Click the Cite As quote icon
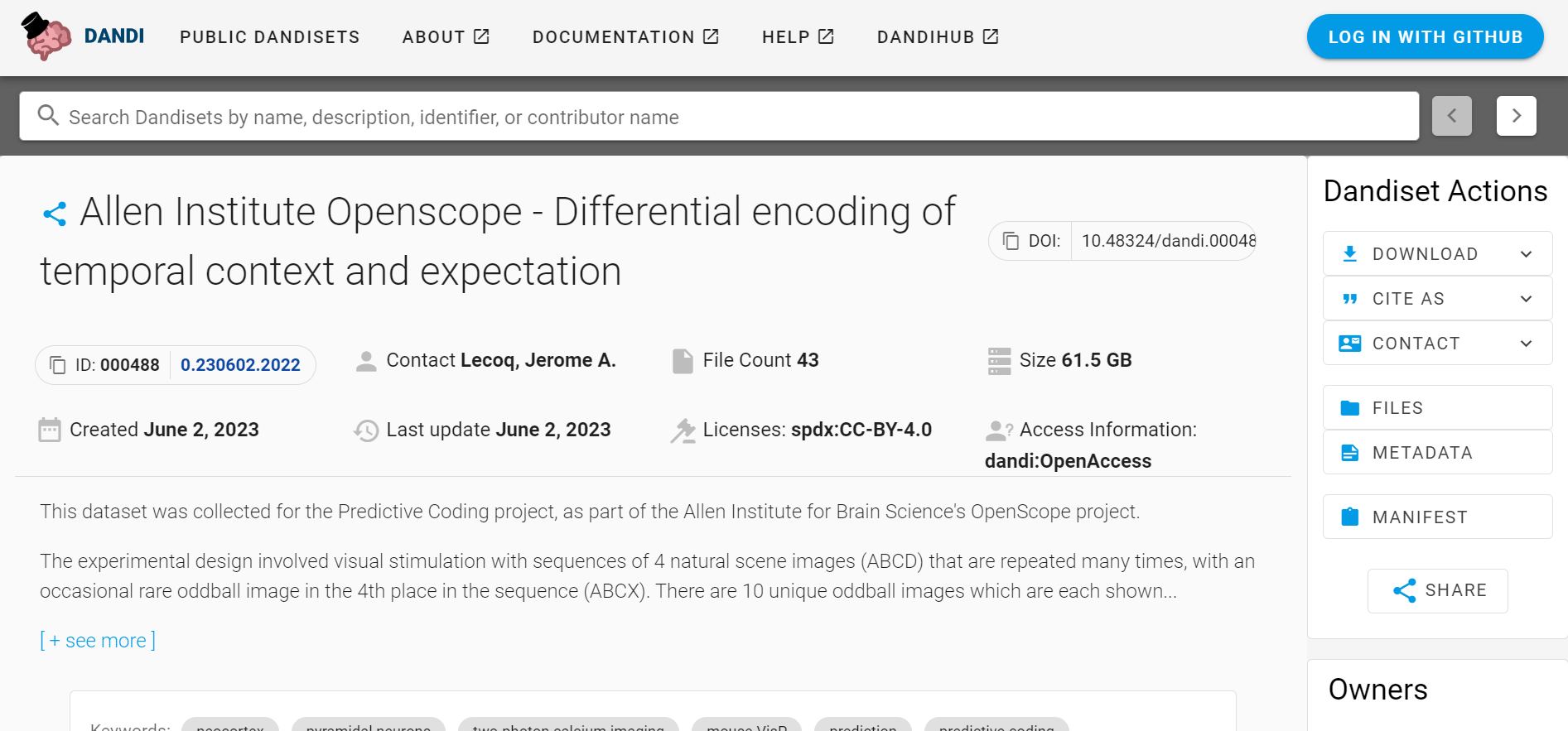The width and height of the screenshot is (1568, 731). 1350,299
